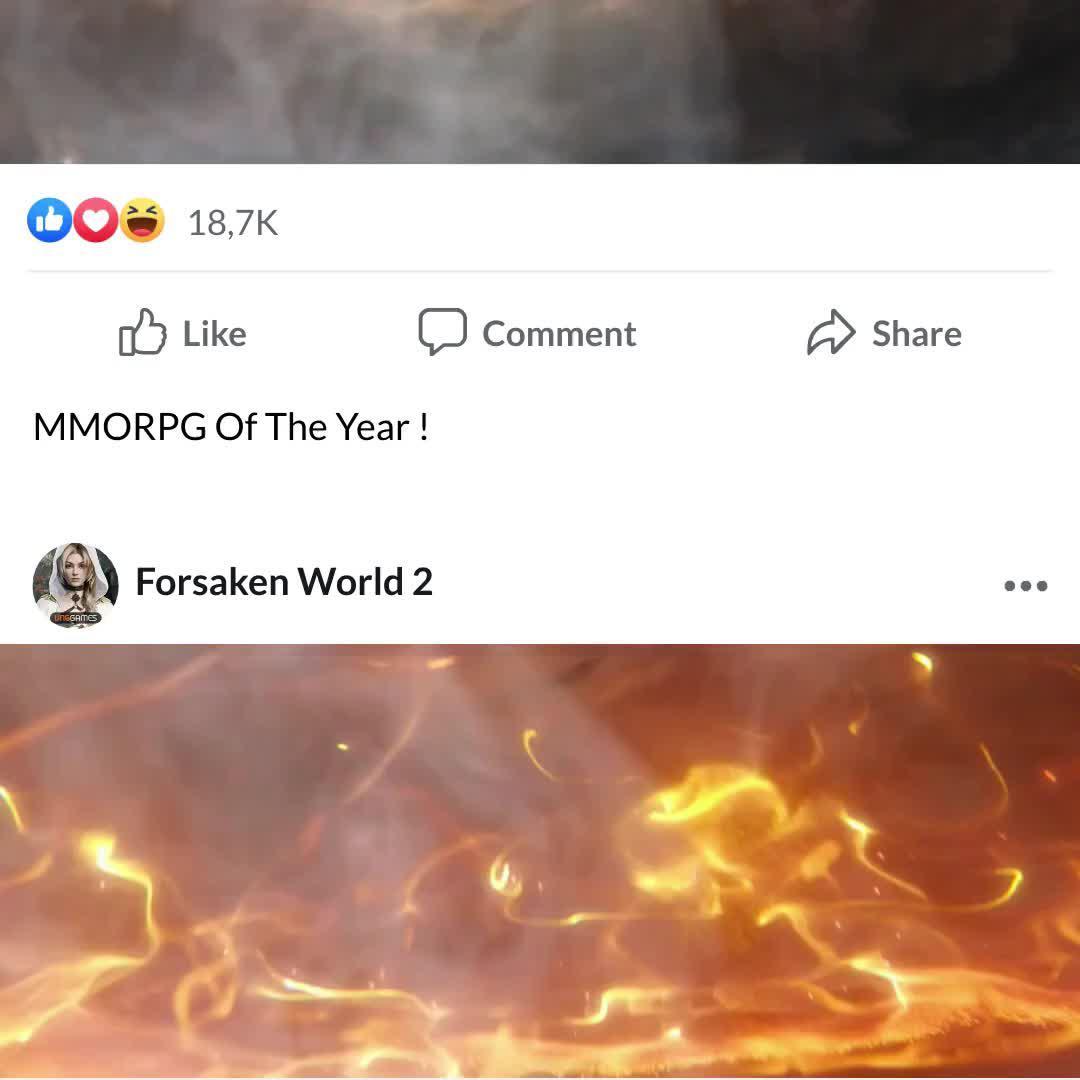Viewport: 1080px width, 1080px height.
Task: Click the thumbs-up outline Like icon
Action: (143, 332)
